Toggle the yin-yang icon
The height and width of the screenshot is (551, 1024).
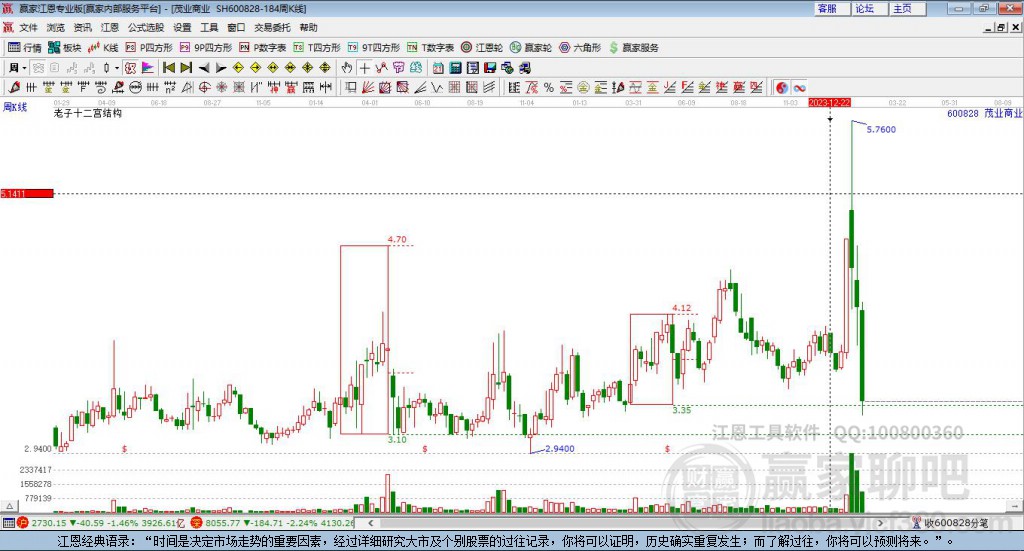782,87
